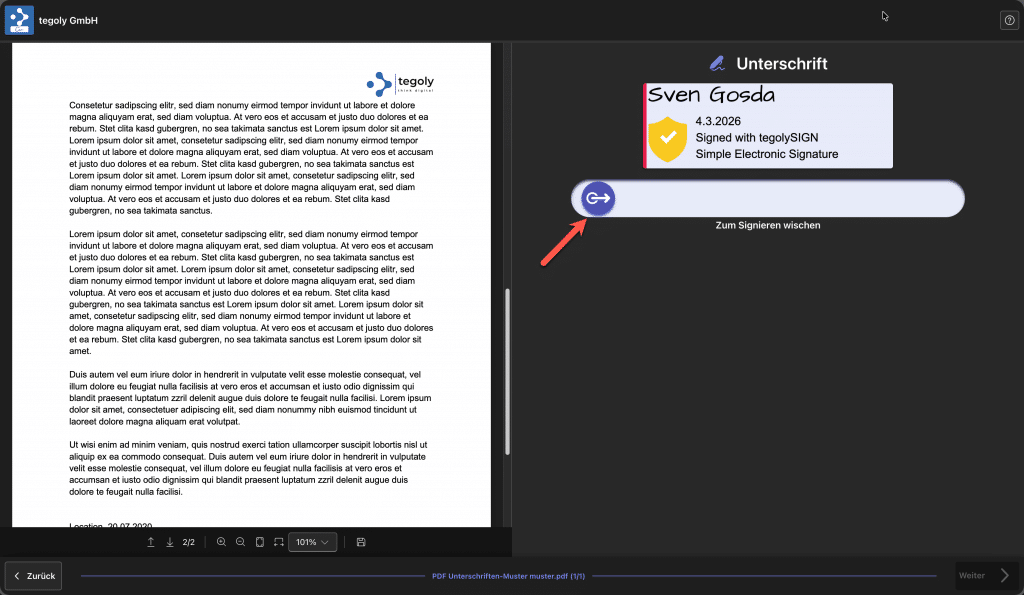
Task: Open the 101% zoom level dropdown
Action: coord(312,542)
